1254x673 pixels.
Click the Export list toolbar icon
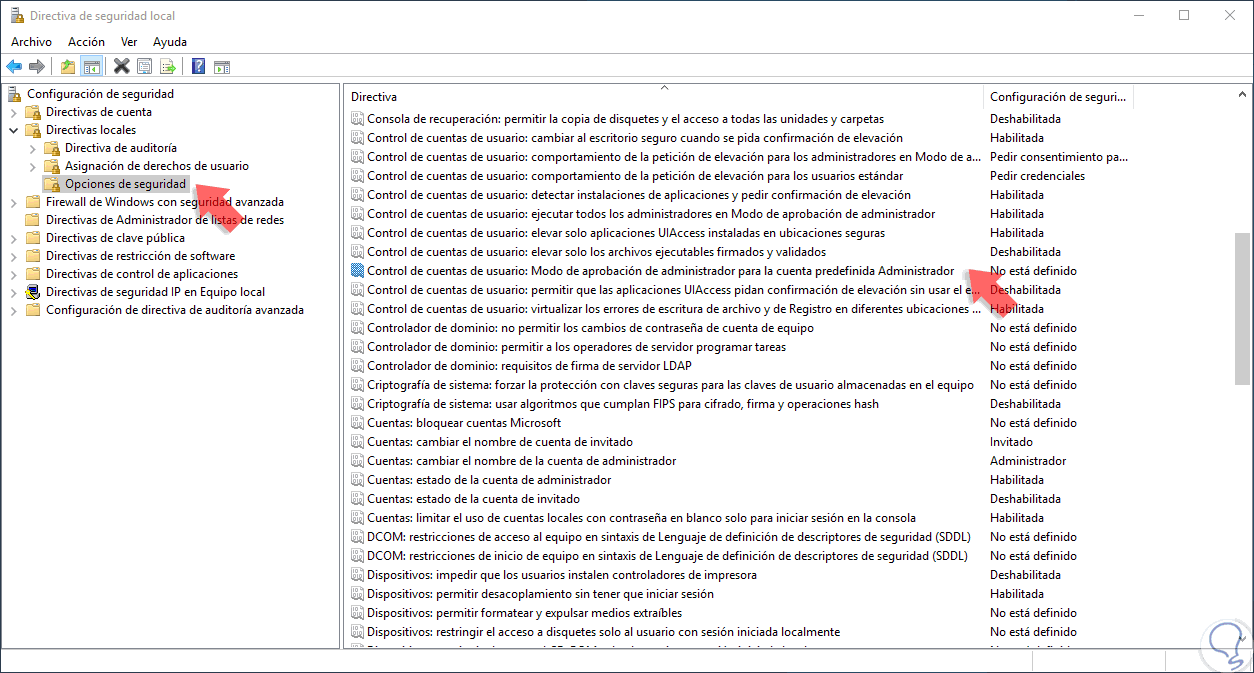tap(168, 67)
